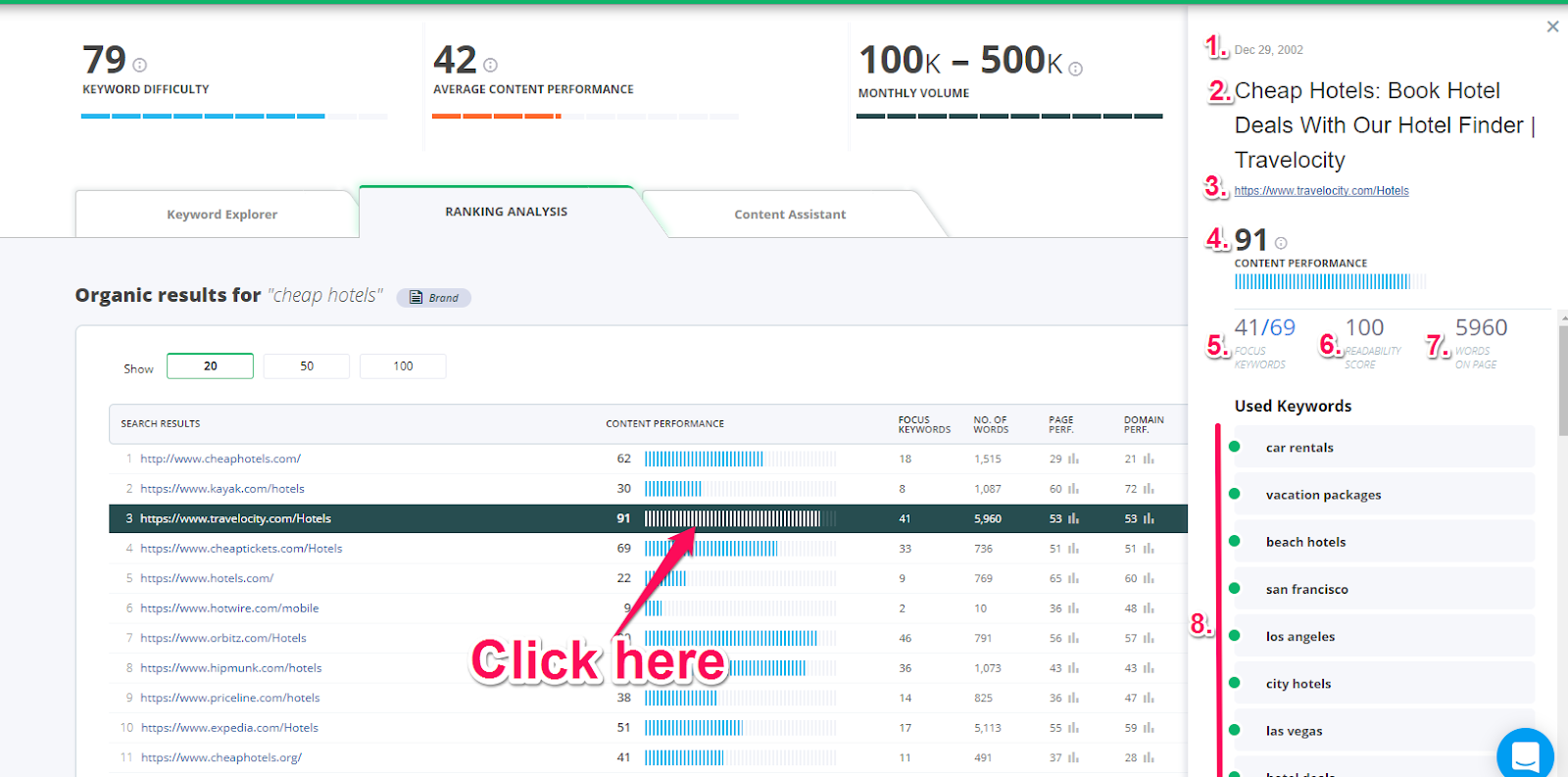Viewport: 1568px width, 777px height.
Task: Open the chat support bubble
Action: tap(1525, 754)
